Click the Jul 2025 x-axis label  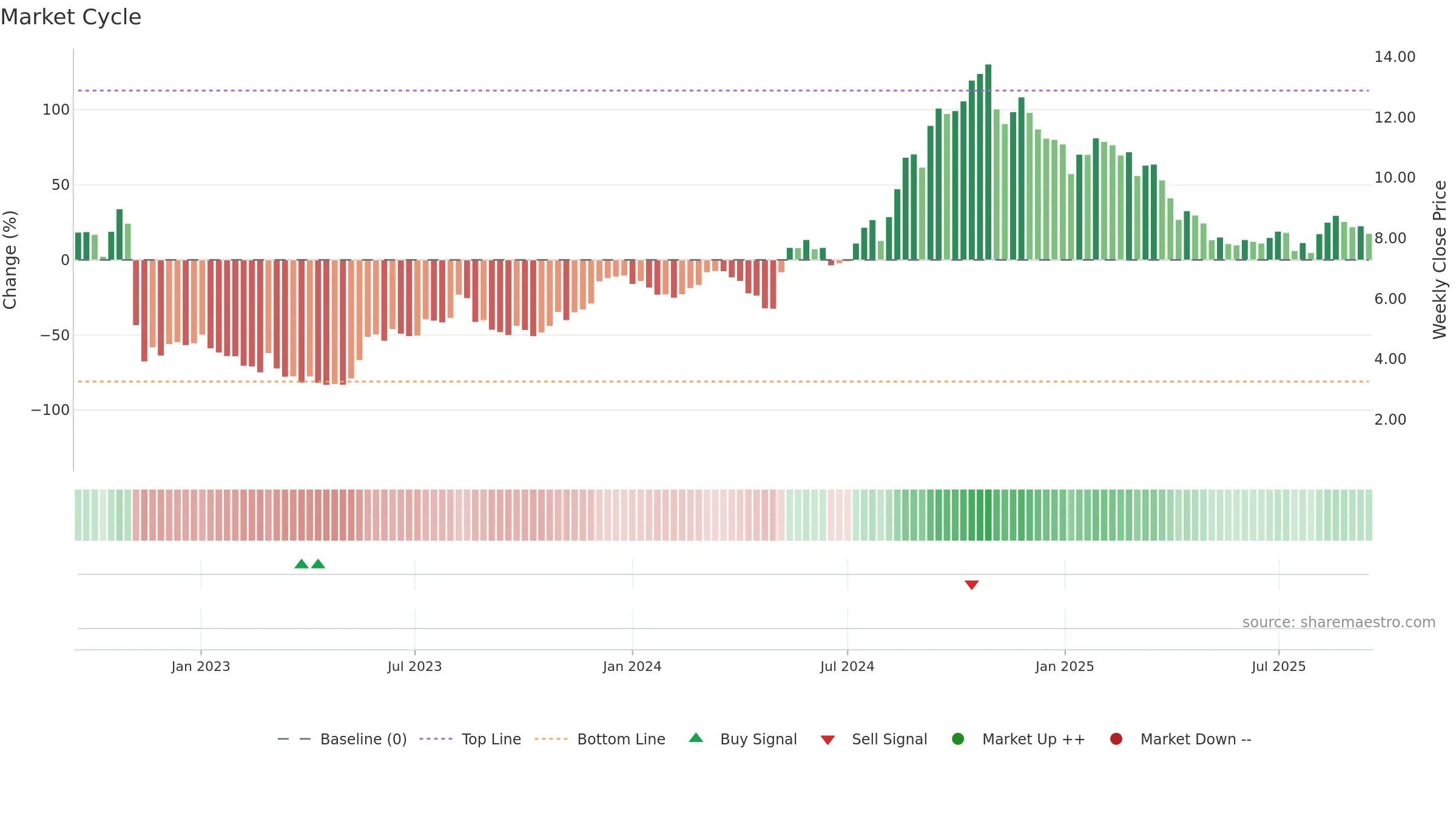tap(1279, 666)
